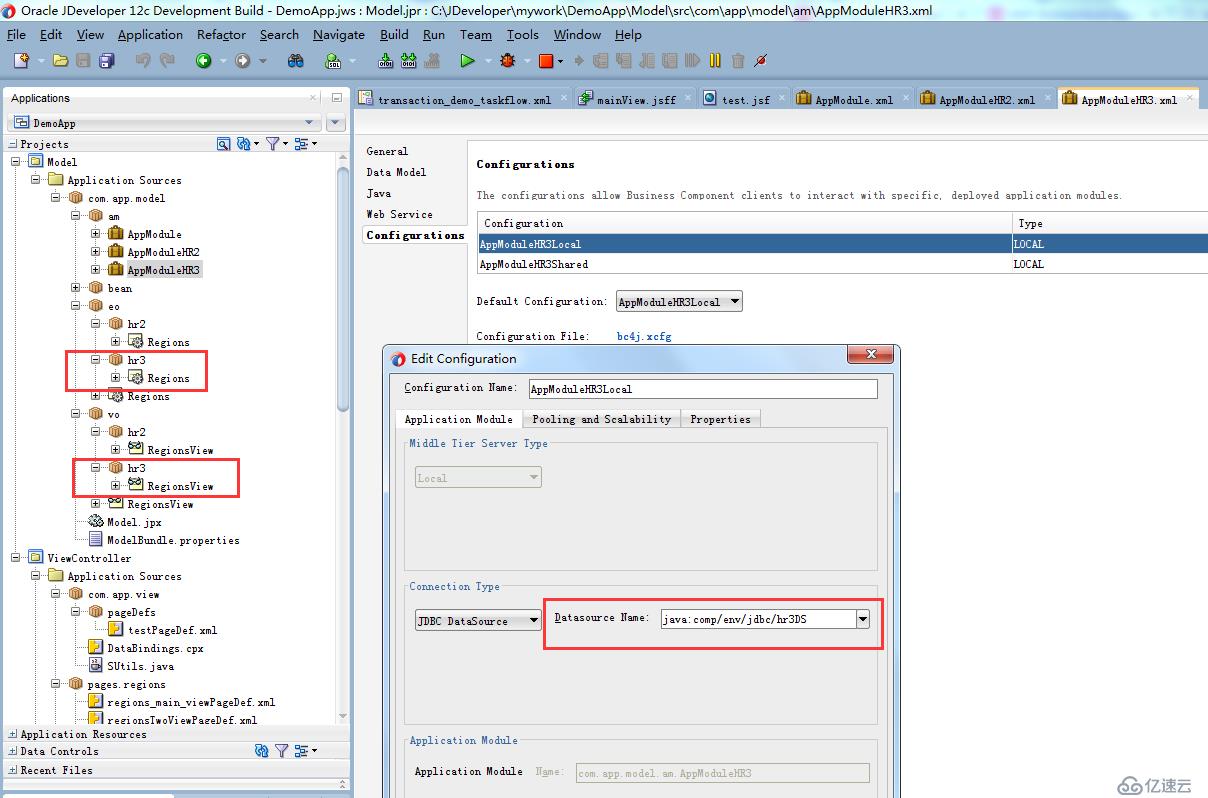Click the Rebuild project icon
Image resolution: width=1208 pixels, height=798 pixels.
coord(408,61)
